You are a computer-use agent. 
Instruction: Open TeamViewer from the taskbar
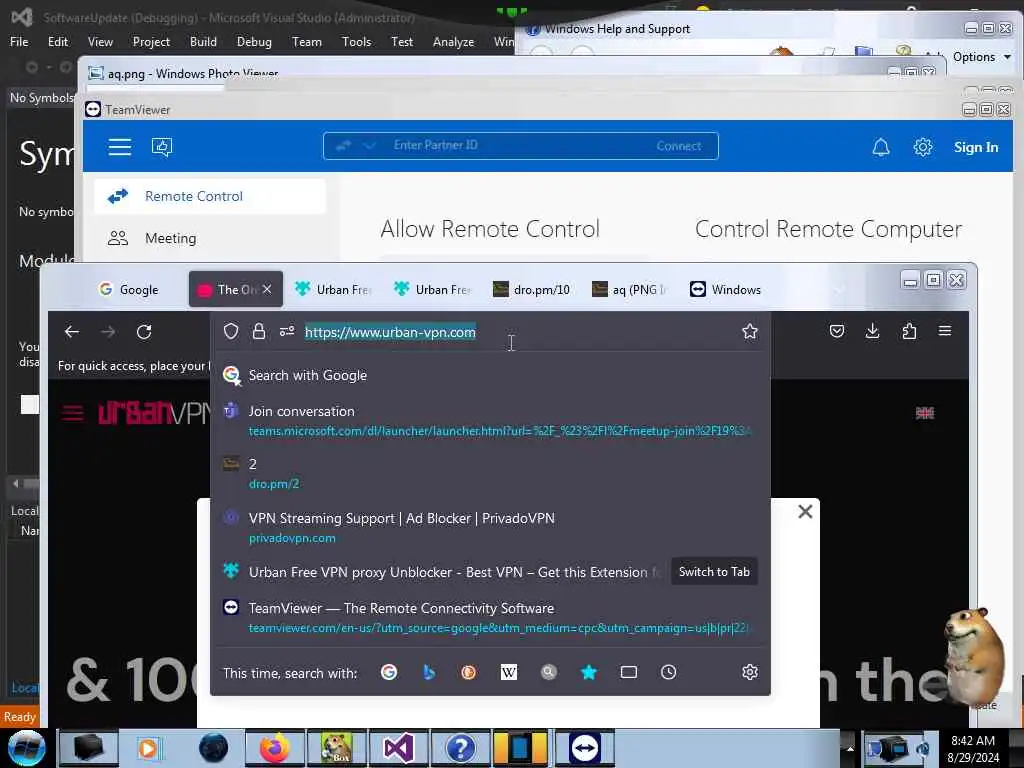click(584, 748)
